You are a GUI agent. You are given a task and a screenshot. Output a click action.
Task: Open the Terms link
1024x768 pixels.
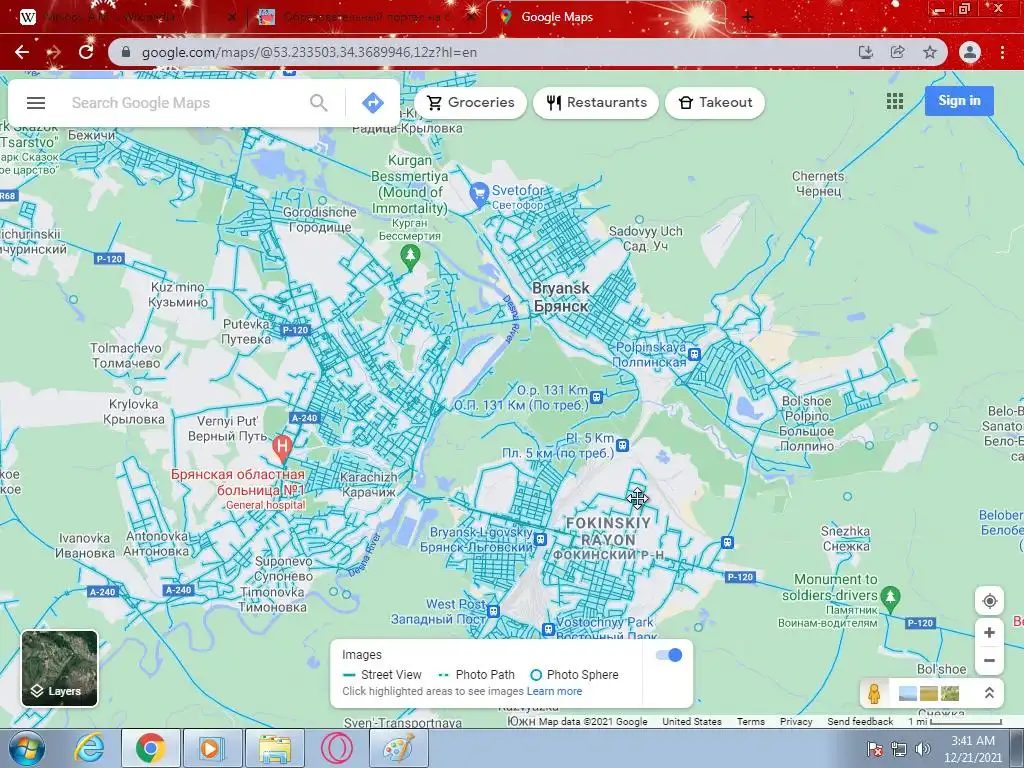click(x=750, y=722)
